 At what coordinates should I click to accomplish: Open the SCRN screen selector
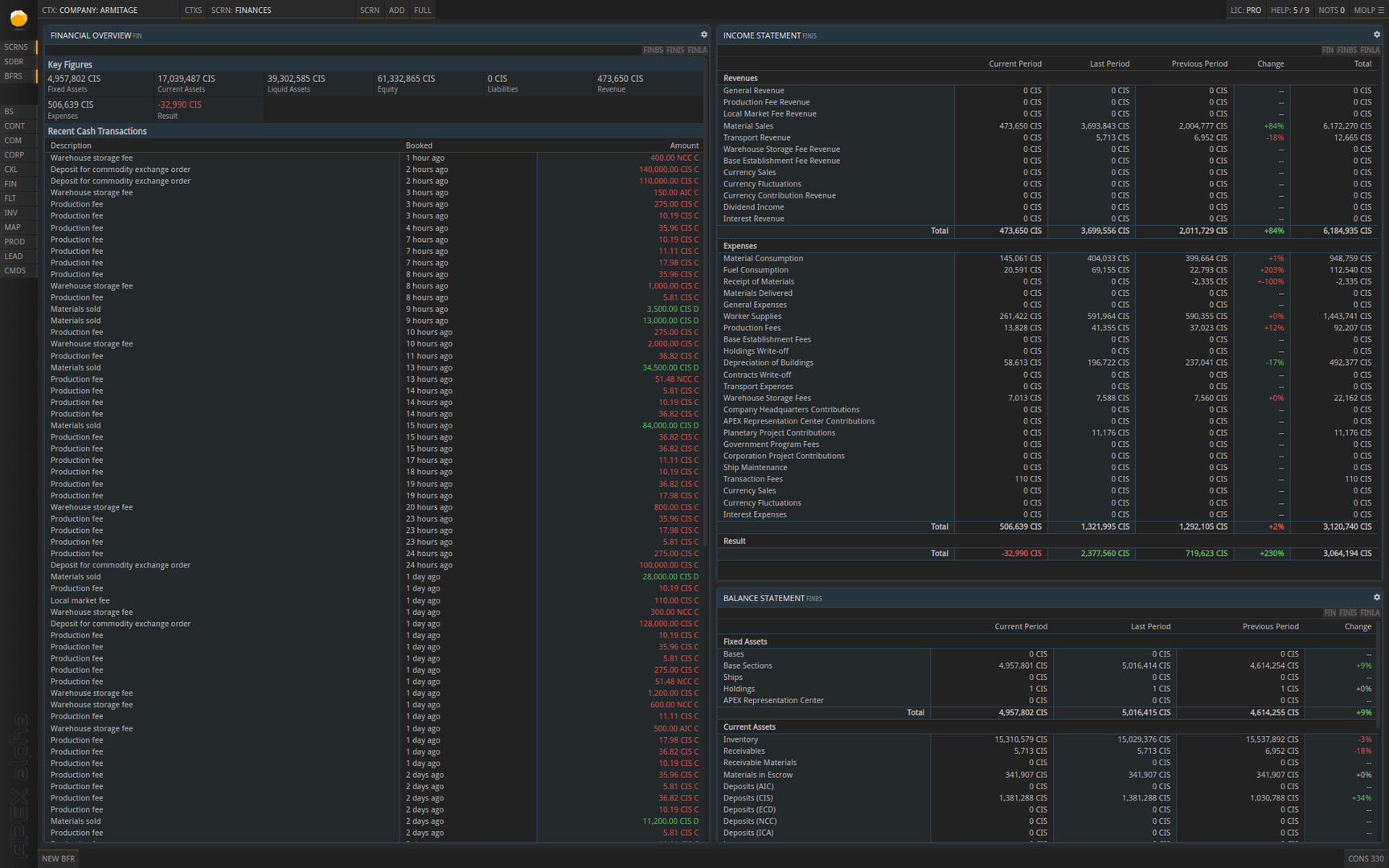[369, 10]
